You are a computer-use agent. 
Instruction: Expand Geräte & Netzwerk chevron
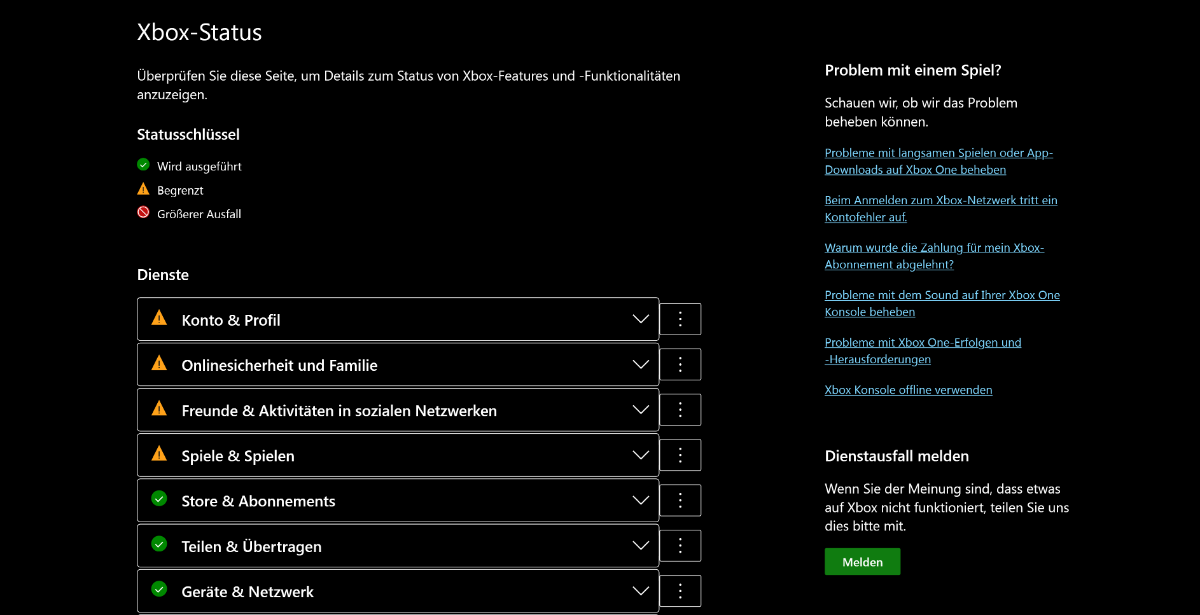coord(641,591)
